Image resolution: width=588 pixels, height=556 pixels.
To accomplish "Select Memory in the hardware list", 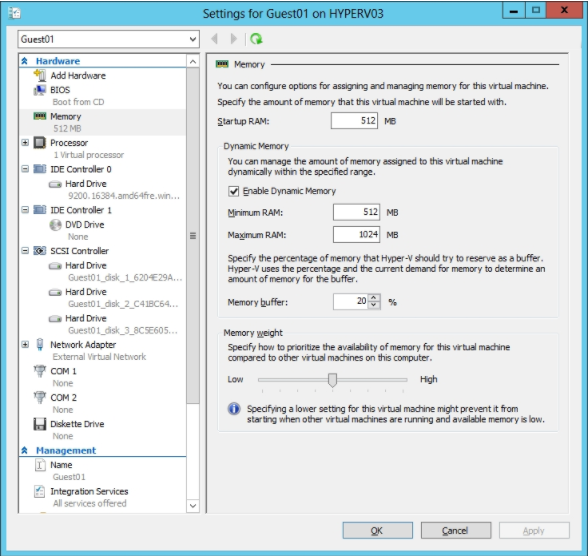I will pos(102,122).
